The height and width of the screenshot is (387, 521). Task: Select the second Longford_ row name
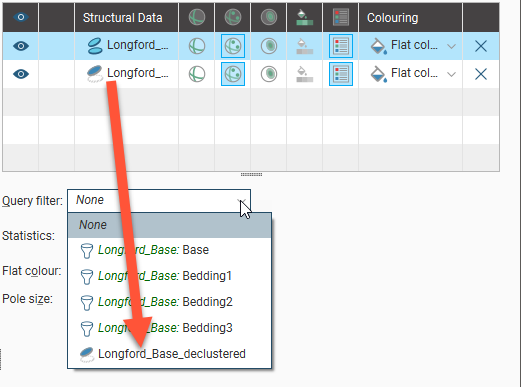pyautogui.click(x=137, y=73)
